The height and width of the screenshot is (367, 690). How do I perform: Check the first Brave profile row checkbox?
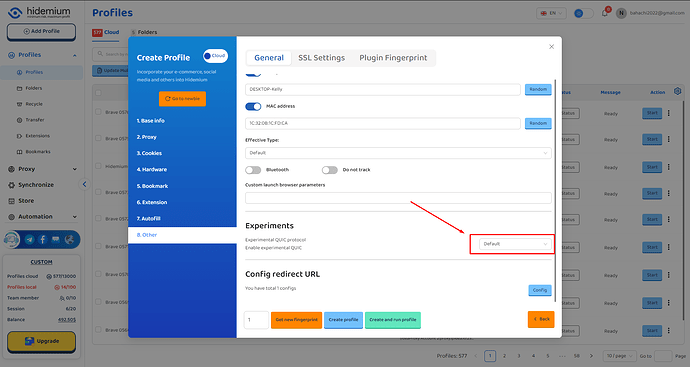[x=98, y=112]
